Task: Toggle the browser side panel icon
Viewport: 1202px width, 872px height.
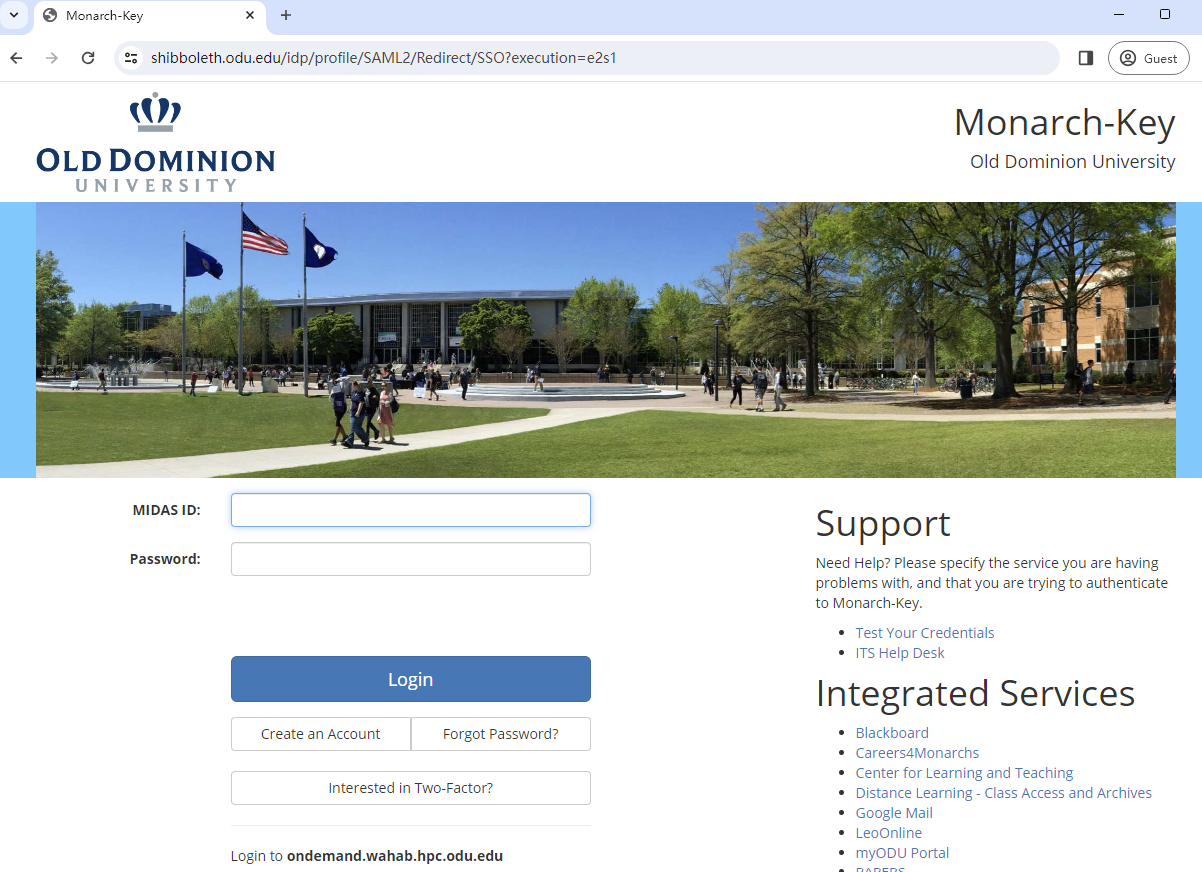Action: coord(1086,58)
